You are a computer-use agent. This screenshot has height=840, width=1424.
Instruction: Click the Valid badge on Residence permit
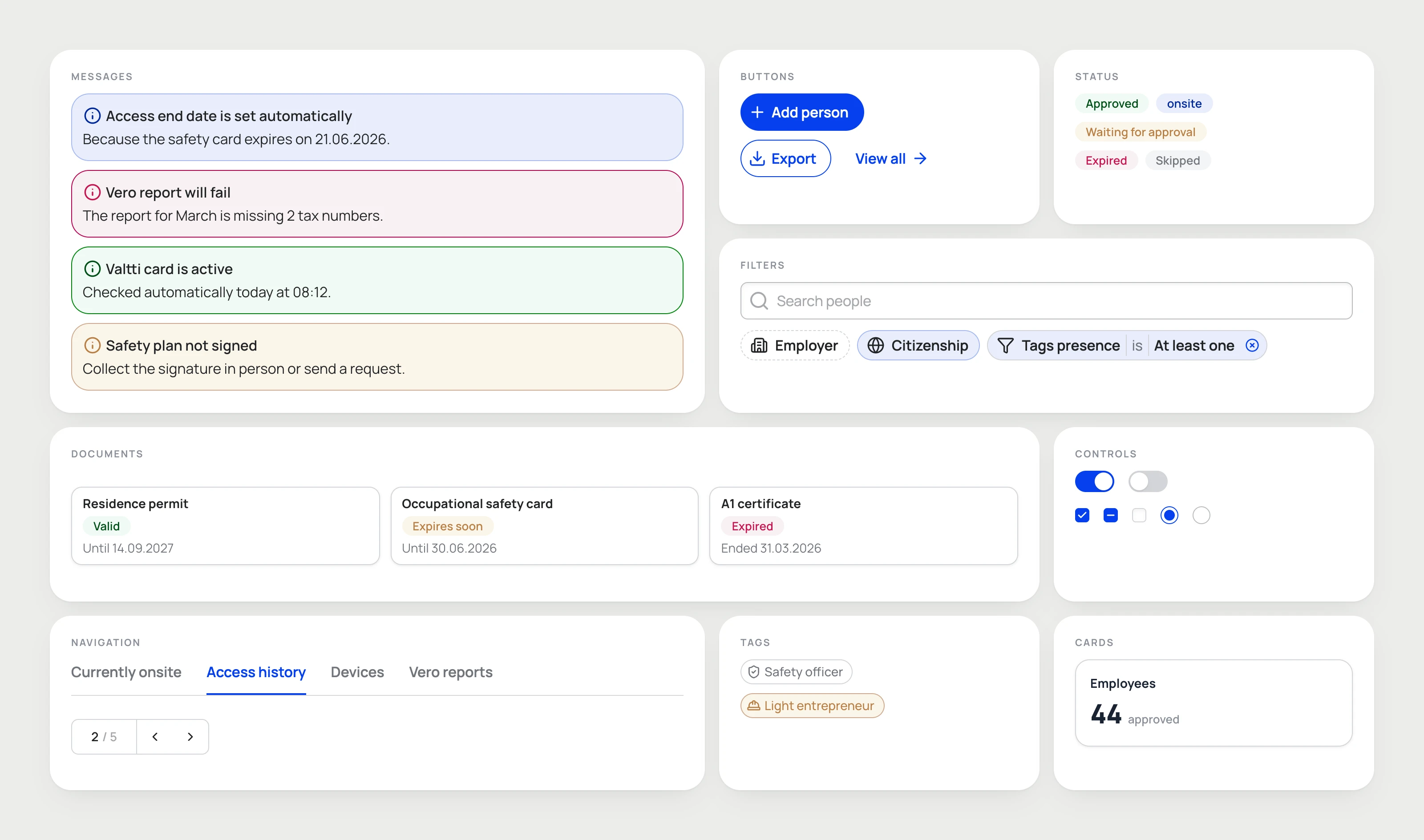(106, 526)
